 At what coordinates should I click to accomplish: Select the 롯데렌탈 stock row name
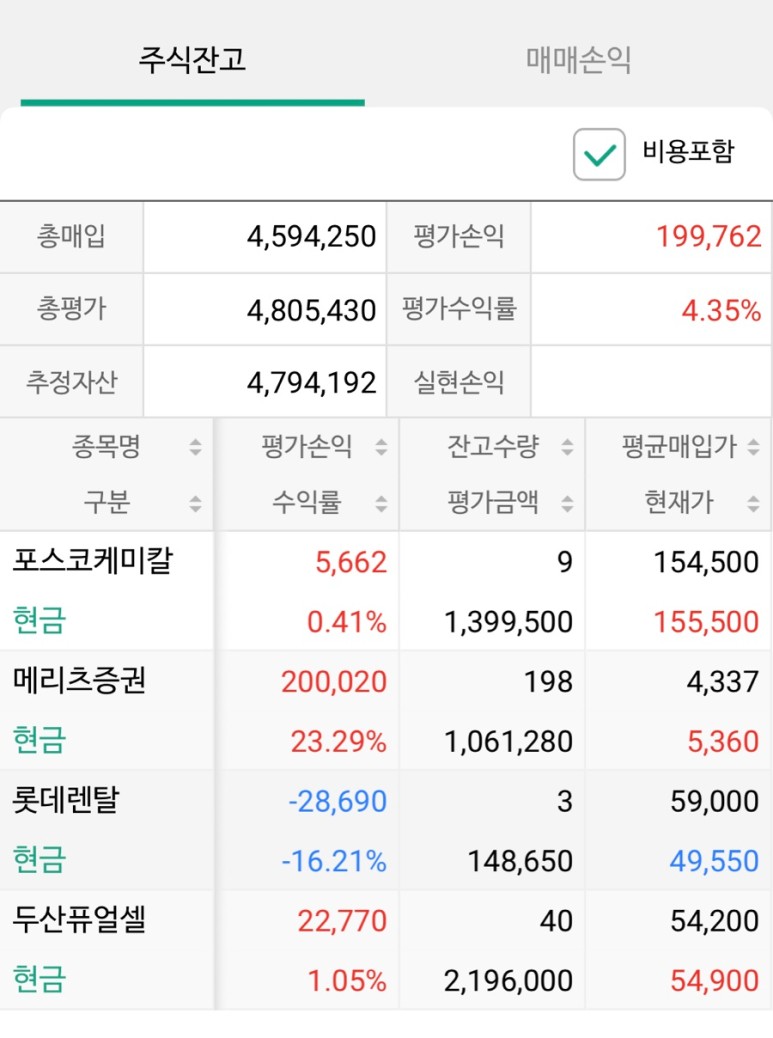[66, 800]
